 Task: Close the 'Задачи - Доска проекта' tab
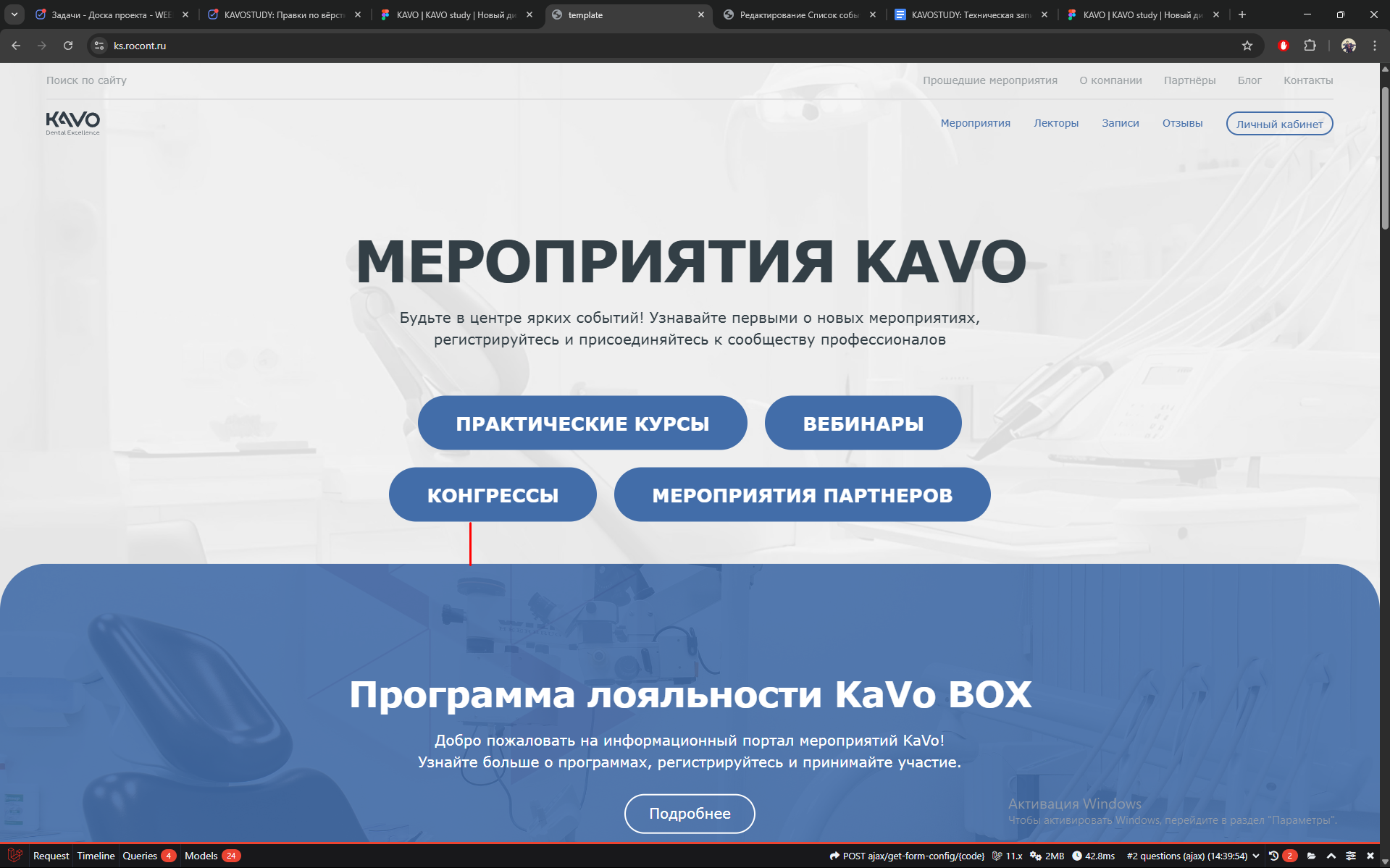point(185,14)
